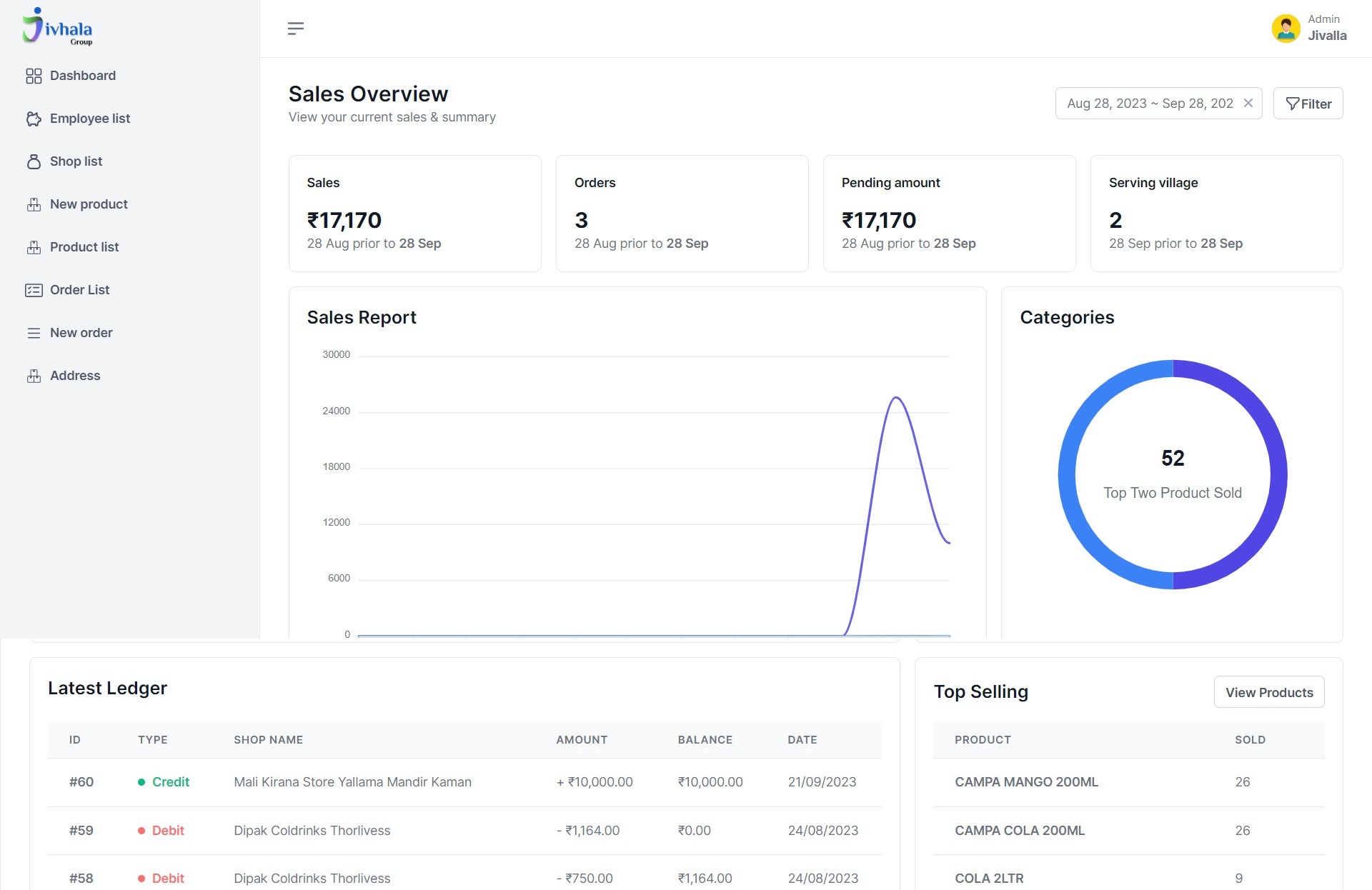Clear the date range with X icon
The height and width of the screenshot is (890, 1372).
click(x=1248, y=103)
